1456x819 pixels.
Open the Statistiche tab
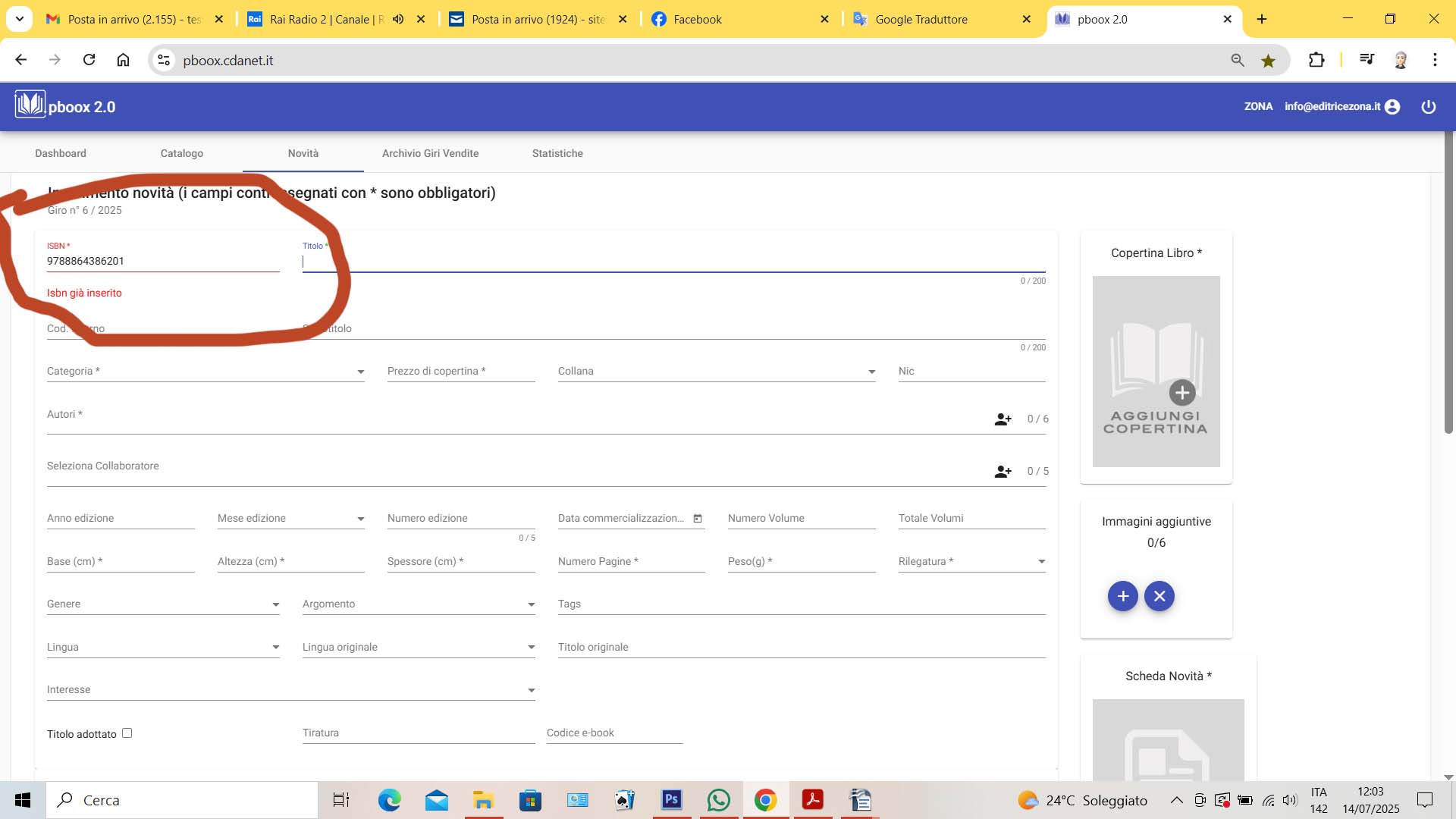pos(557,153)
